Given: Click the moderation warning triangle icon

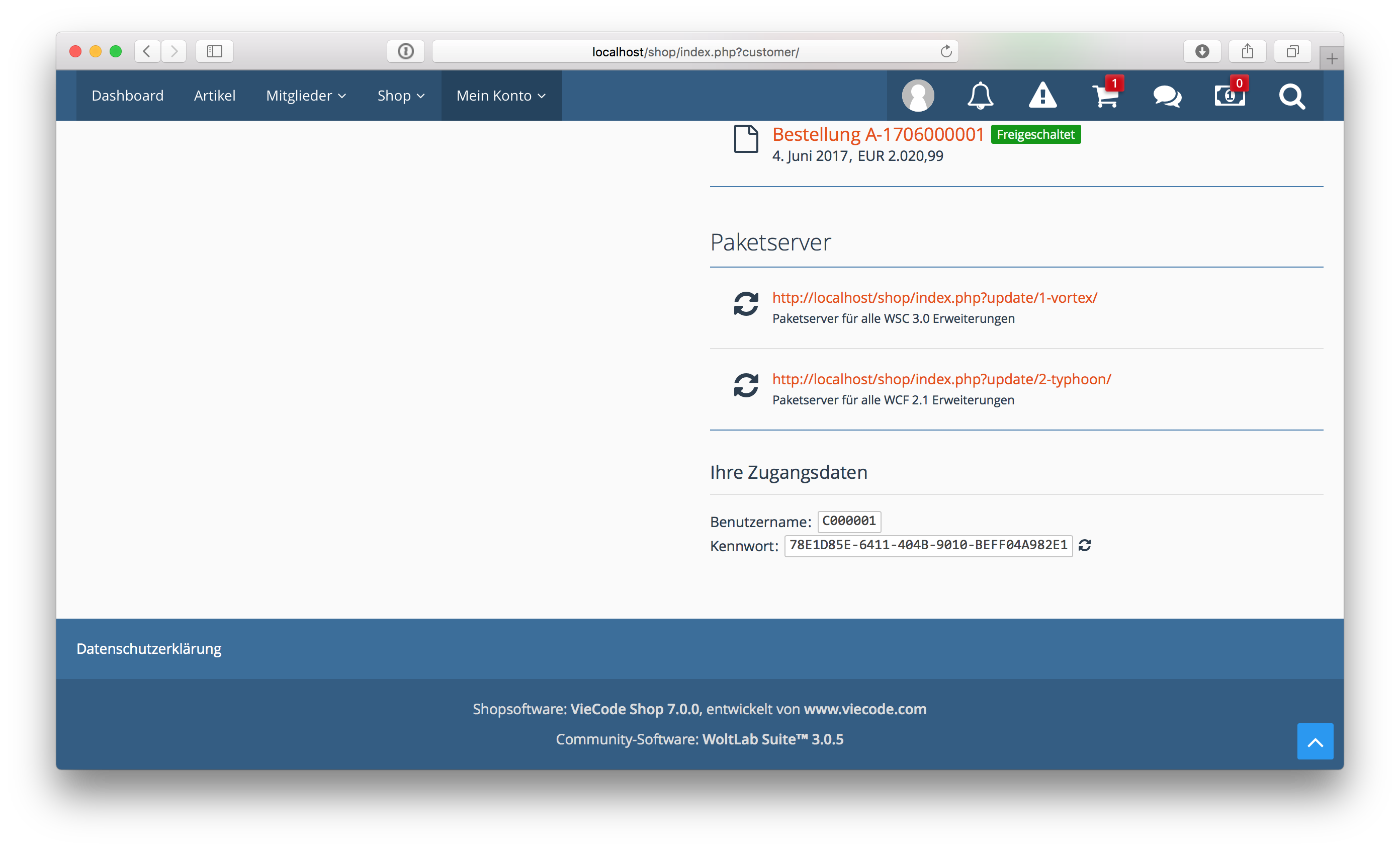Looking at the screenshot, I should pos(1042,96).
